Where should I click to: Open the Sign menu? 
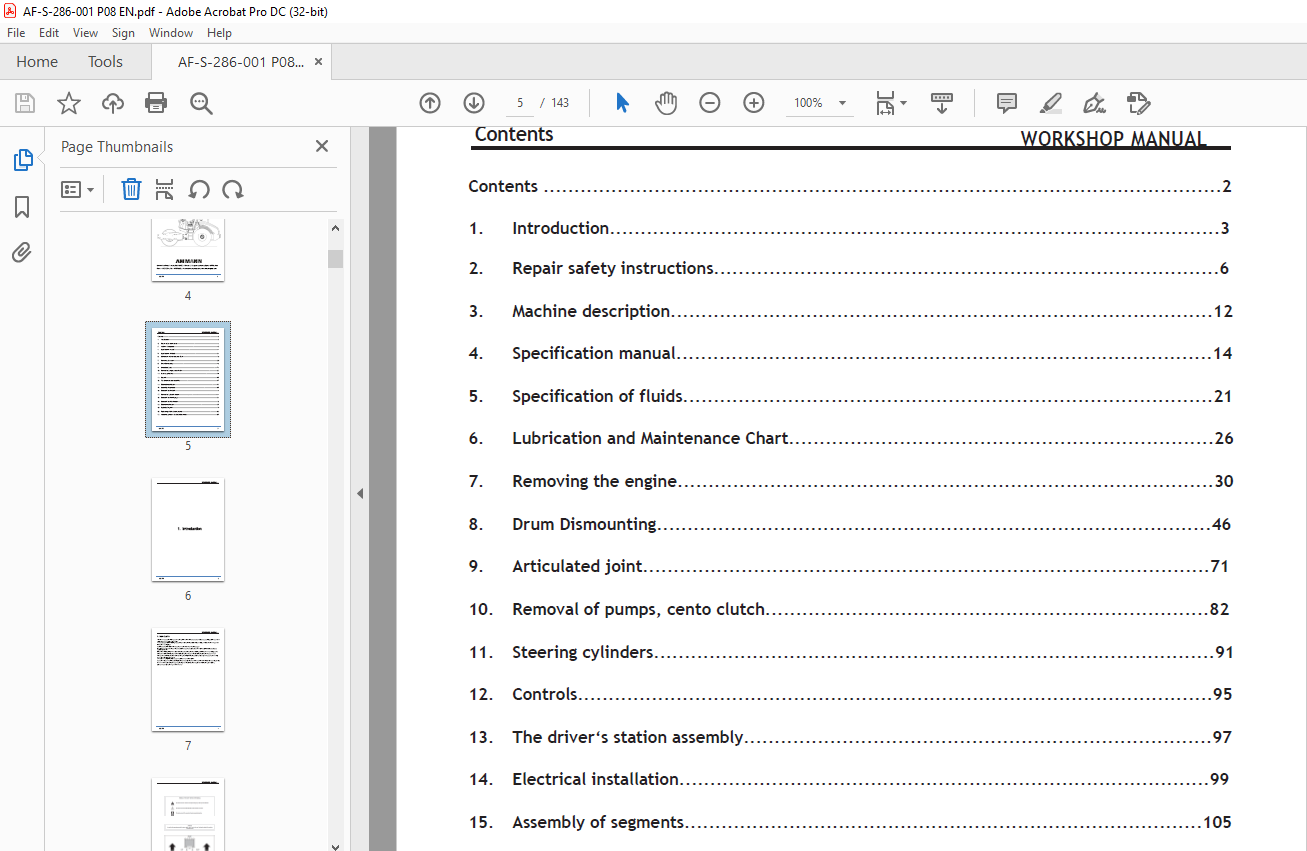[123, 33]
